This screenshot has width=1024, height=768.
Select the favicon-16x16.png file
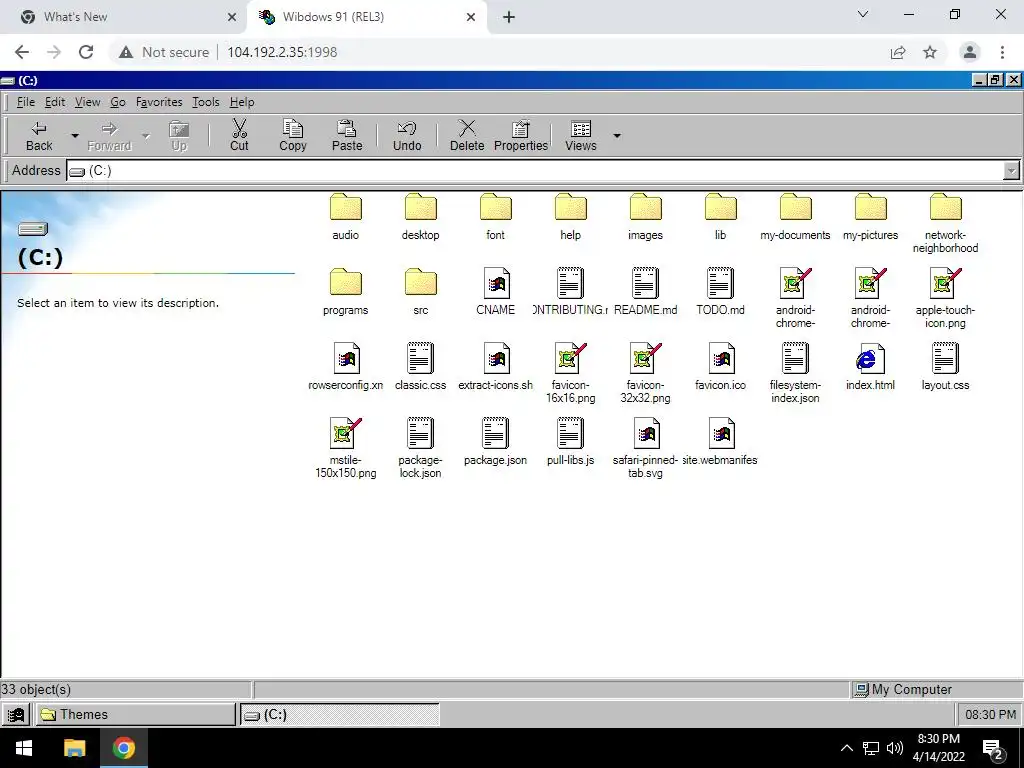coord(571,374)
